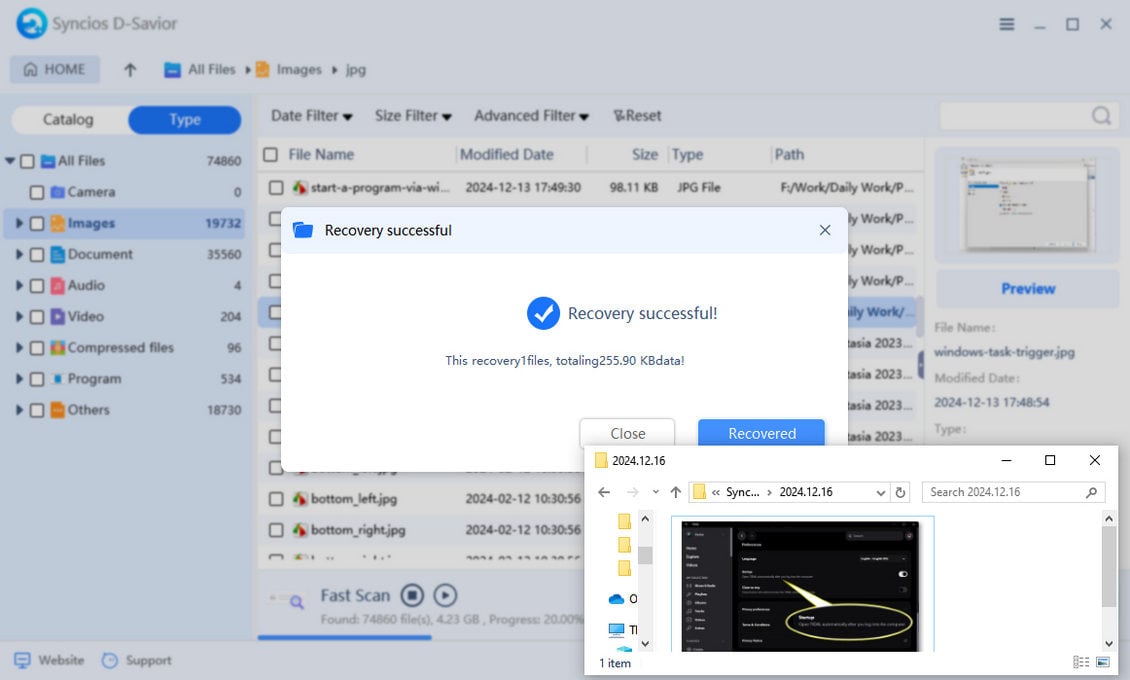Click the Audio category icon

[58, 286]
